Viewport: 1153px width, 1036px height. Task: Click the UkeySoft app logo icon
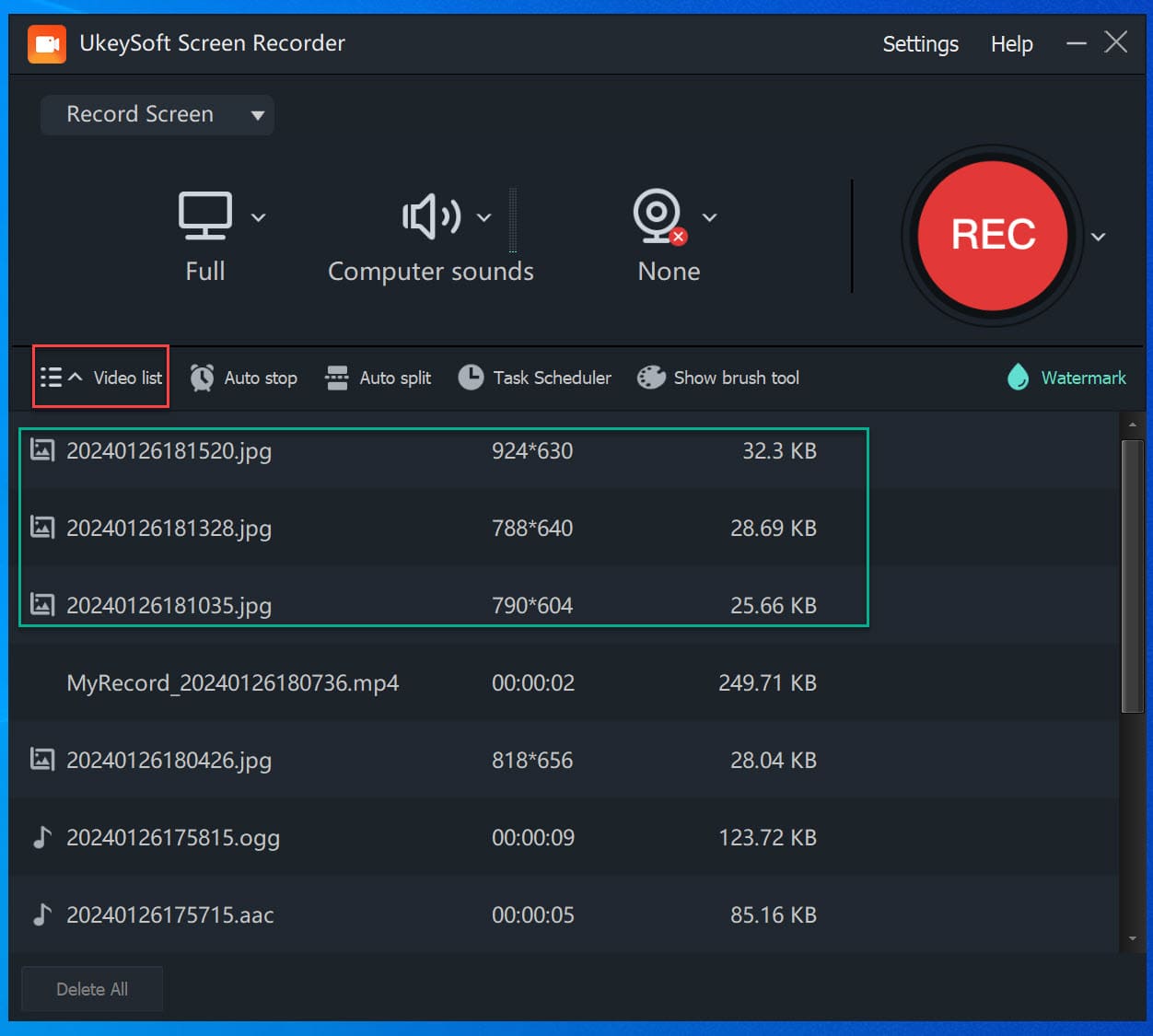point(47,43)
